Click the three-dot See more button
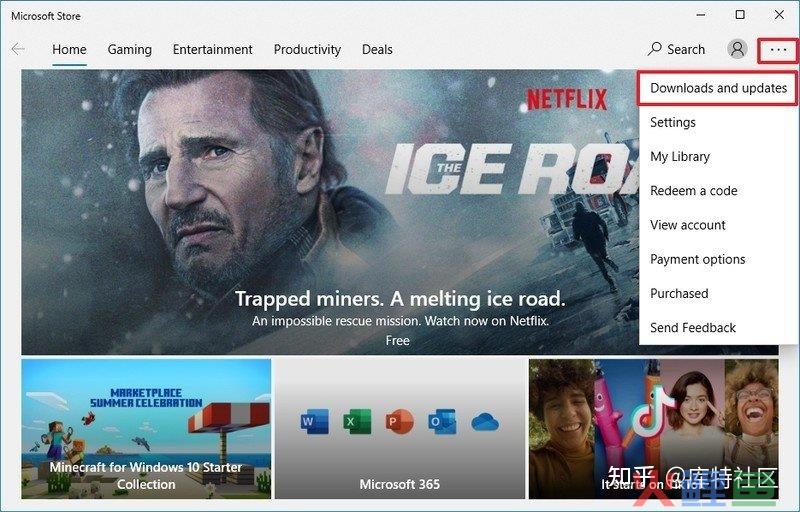The height and width of the screenshot is (512, 800). coord(779,50)
